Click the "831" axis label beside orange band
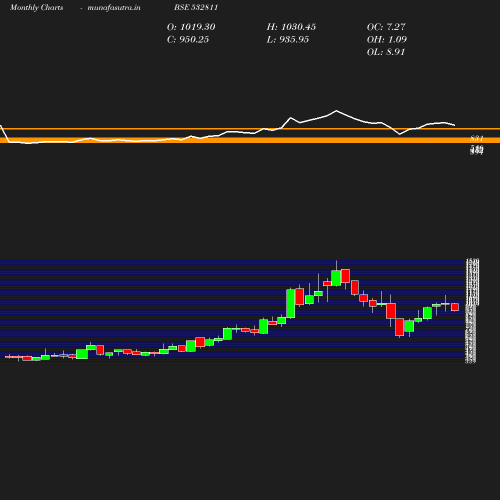Viewport: 500px width, 500px height. click(477, 138)
